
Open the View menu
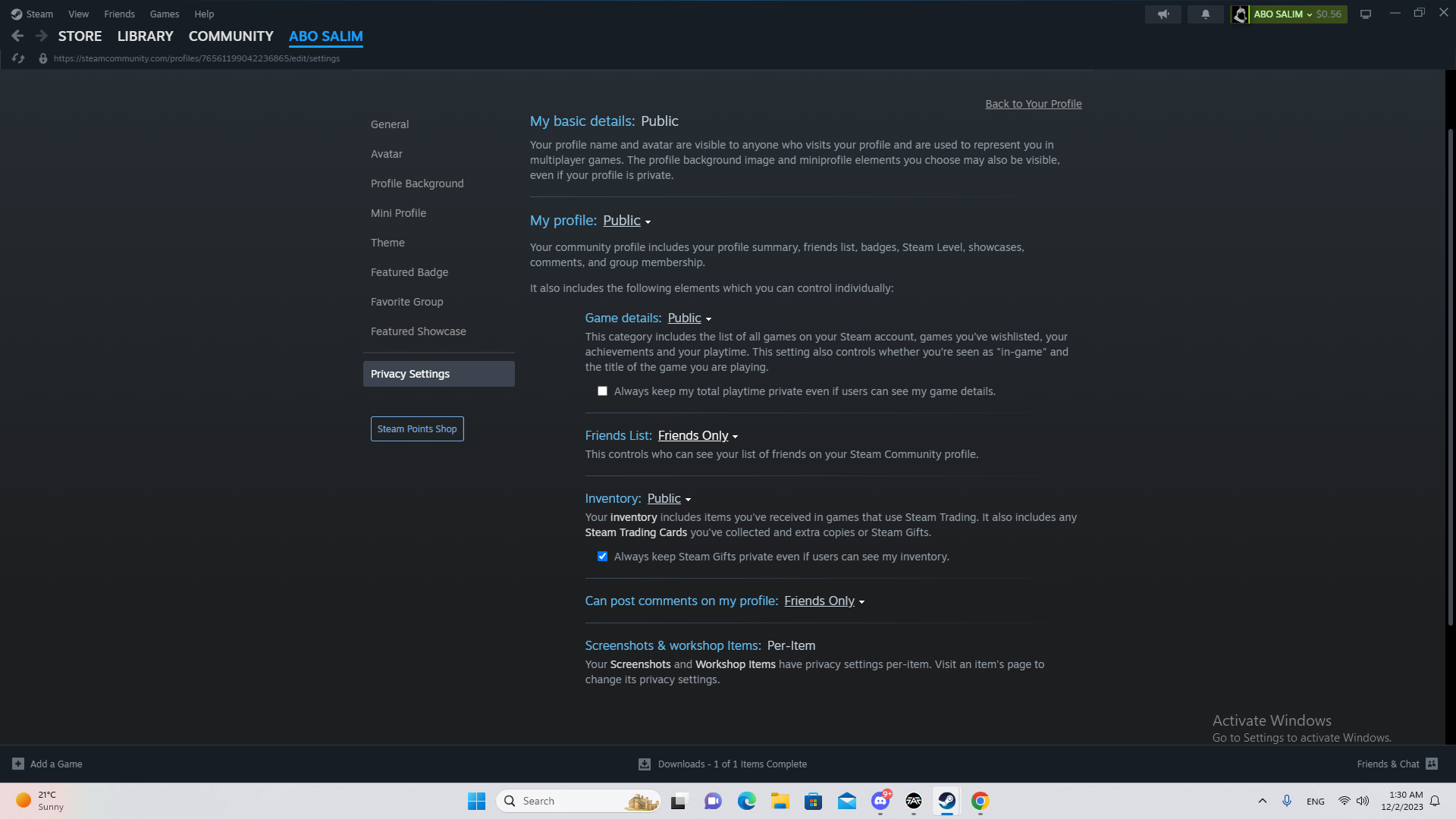78,14
